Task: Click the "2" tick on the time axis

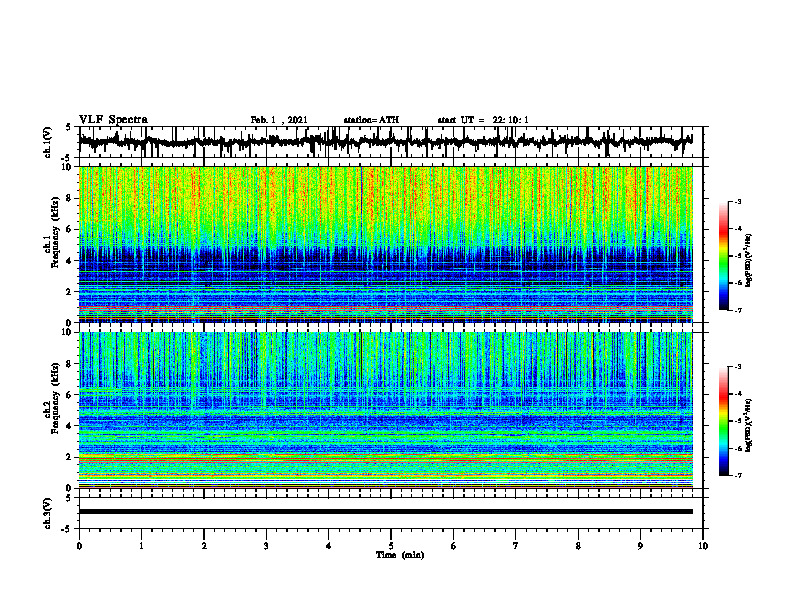Action: coord(204,546)
